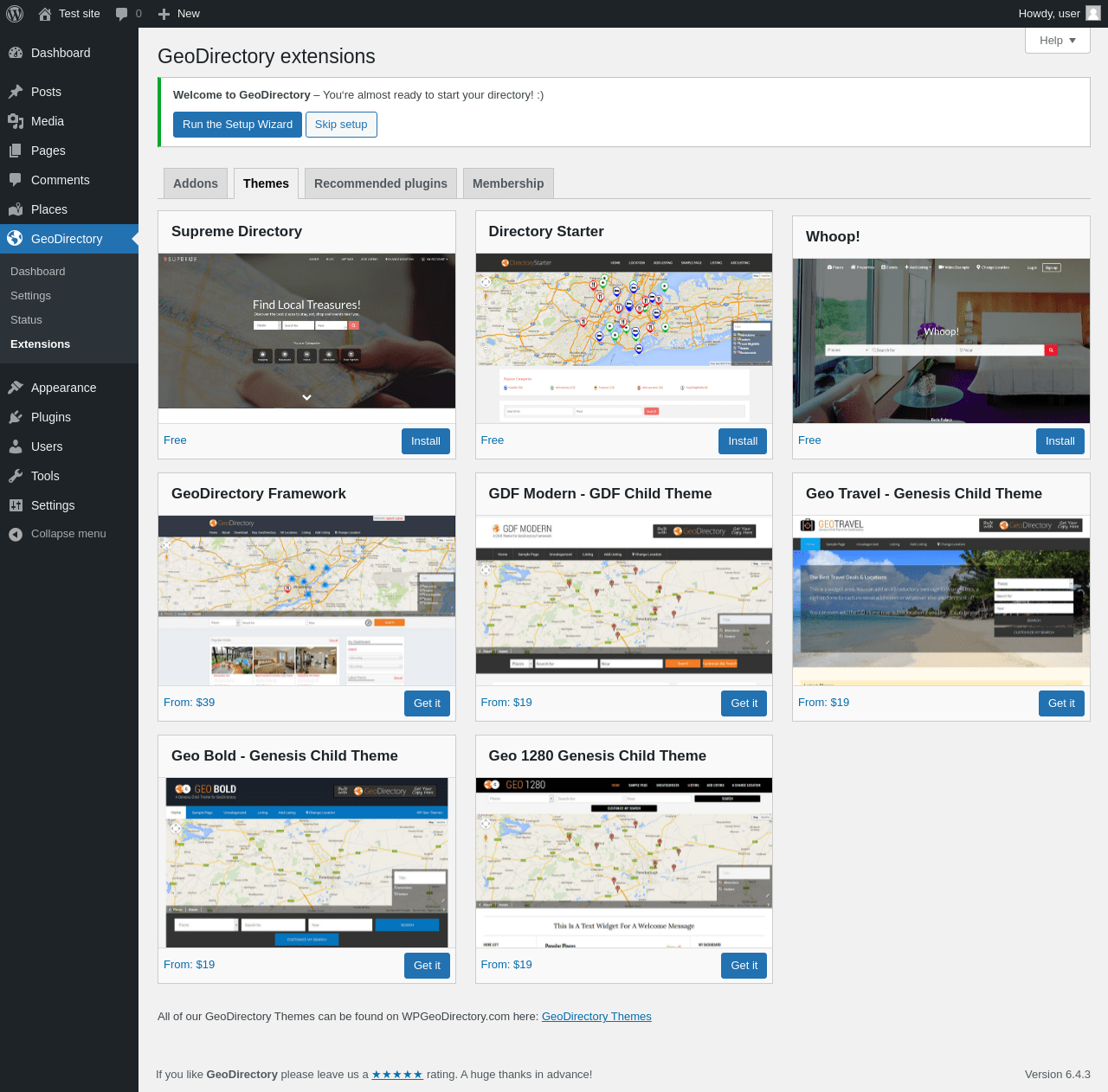Follow the GeoDirectory Themes link
The image size is (1108, 1092).
coord(596,1017)
